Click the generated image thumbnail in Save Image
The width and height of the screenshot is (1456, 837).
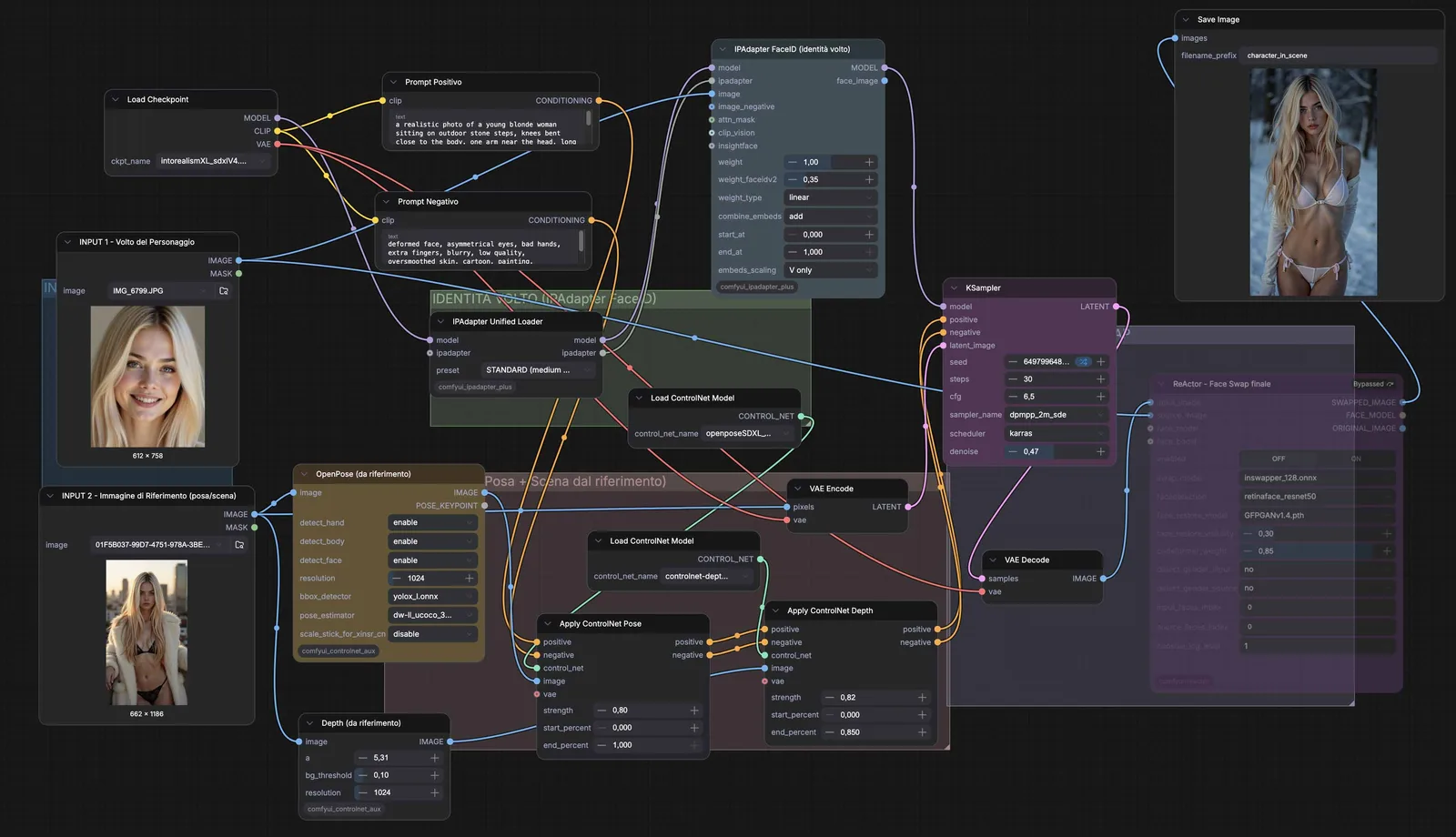(1313, 179)
